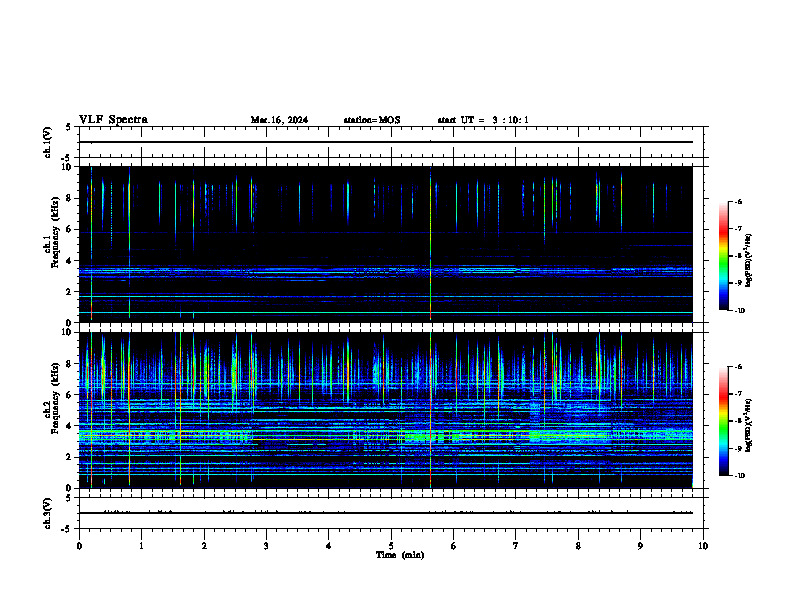Screen dimensions: 792x612
Task: Click the log(PSD) label of upper colorbar
Action: point(749,260)
